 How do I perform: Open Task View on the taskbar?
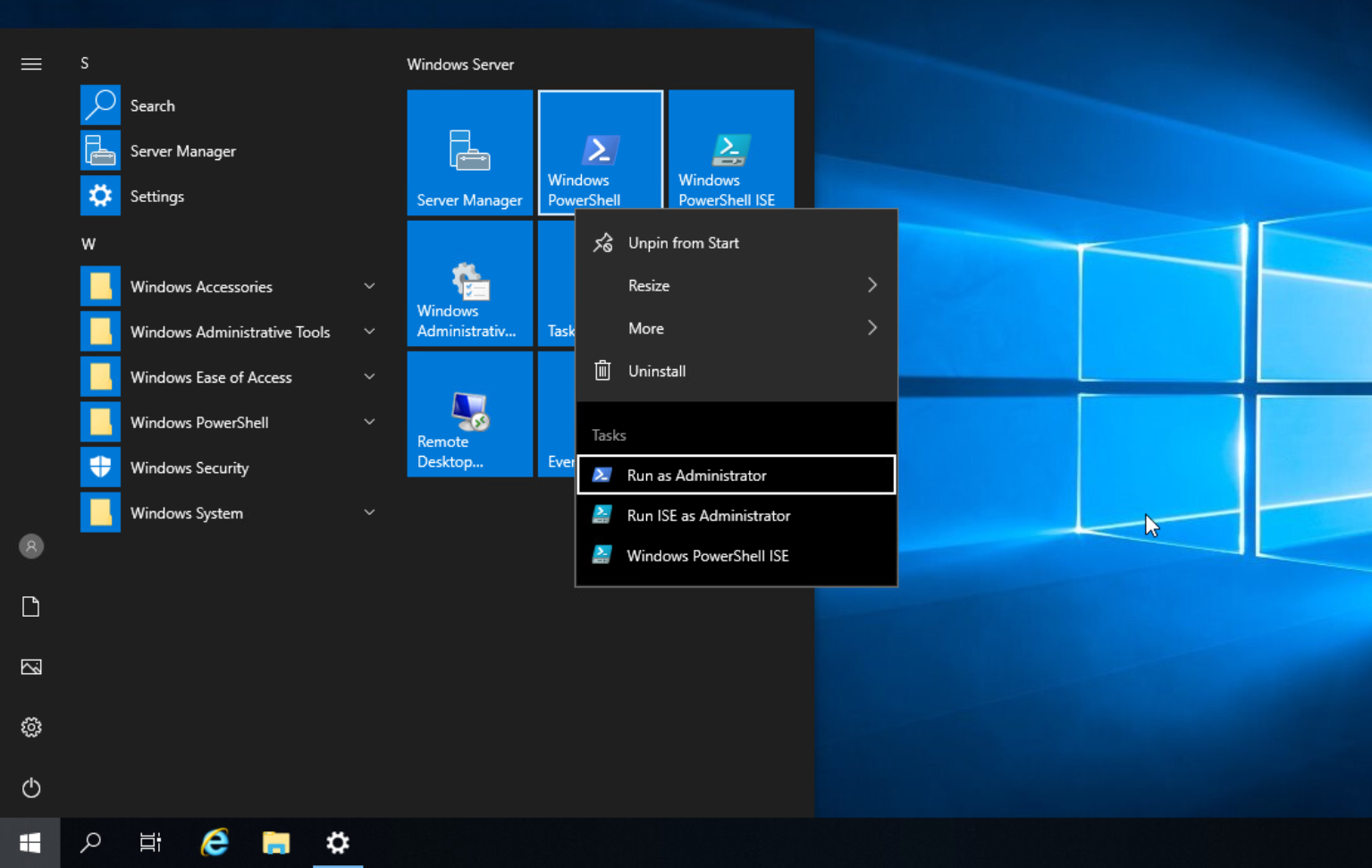point(150,843)
